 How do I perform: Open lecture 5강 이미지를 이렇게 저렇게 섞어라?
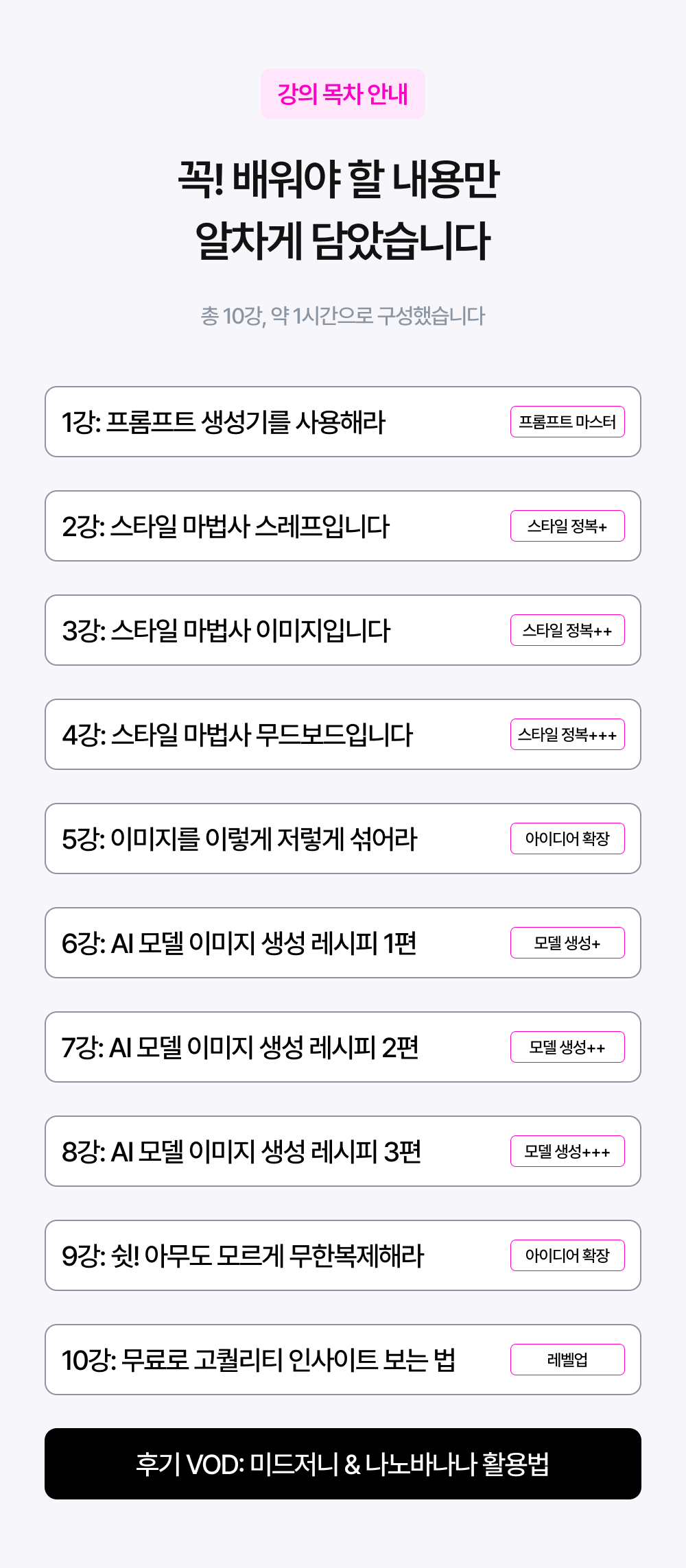tap(239, 839)
